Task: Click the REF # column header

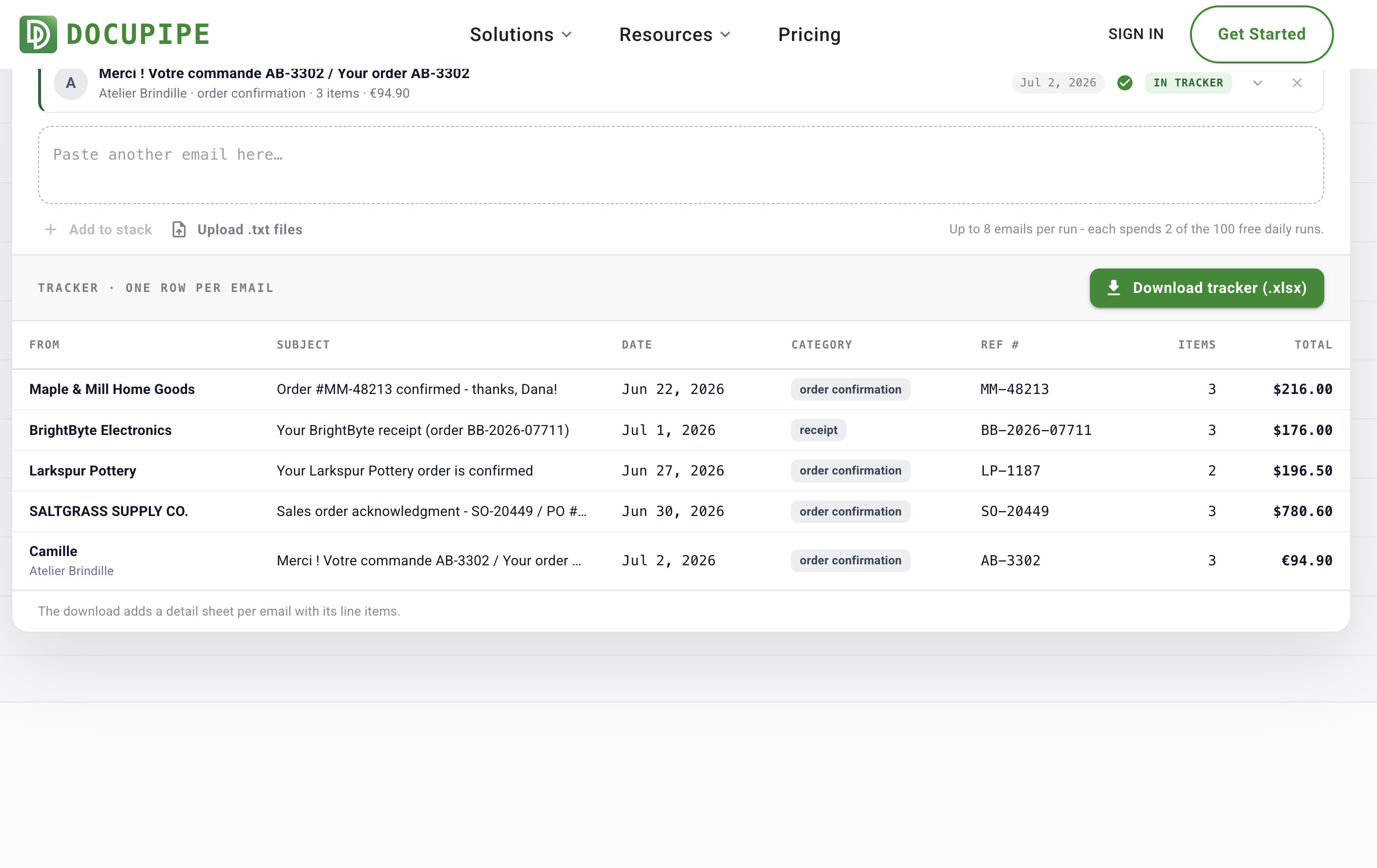Action: click(999, 345)
